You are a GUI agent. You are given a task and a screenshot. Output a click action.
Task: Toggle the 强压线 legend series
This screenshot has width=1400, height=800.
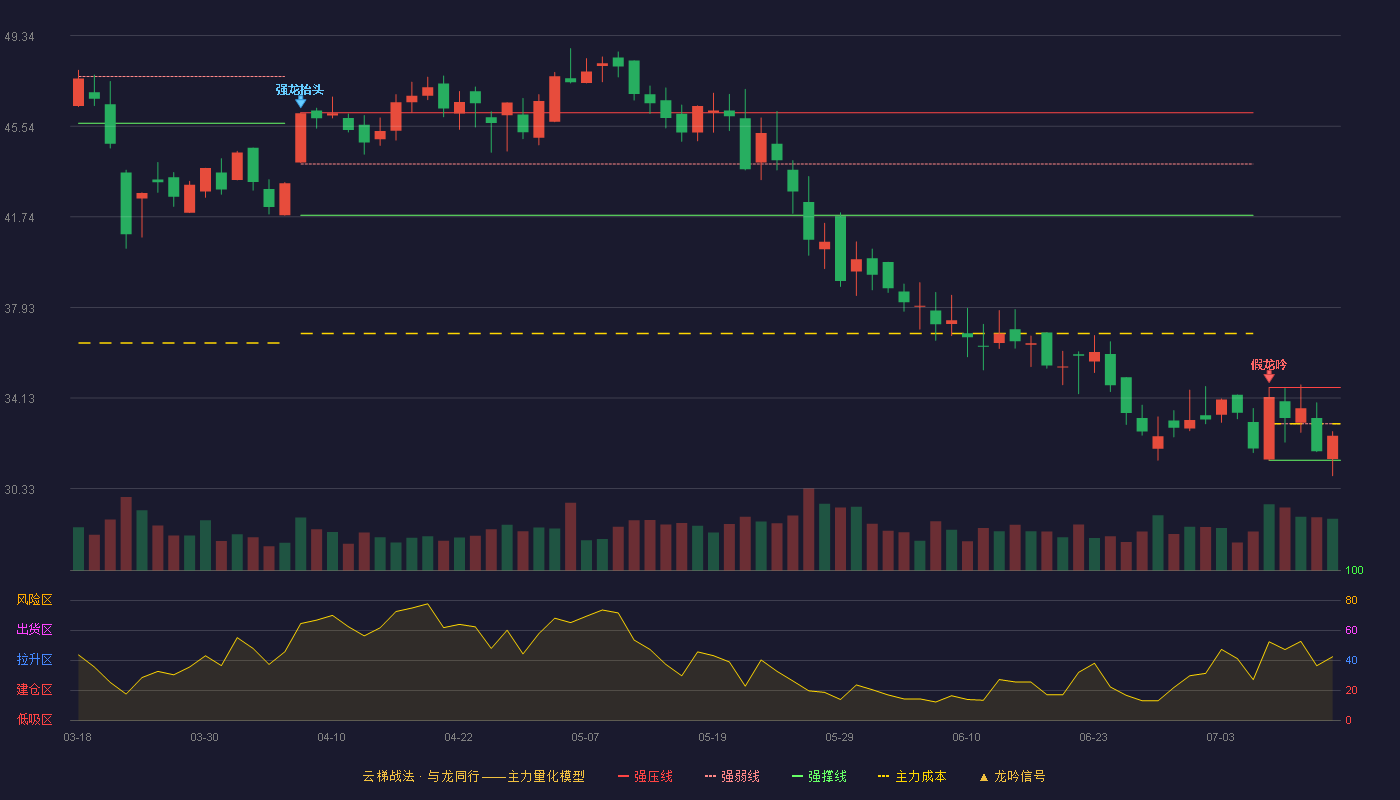[645, 776]
